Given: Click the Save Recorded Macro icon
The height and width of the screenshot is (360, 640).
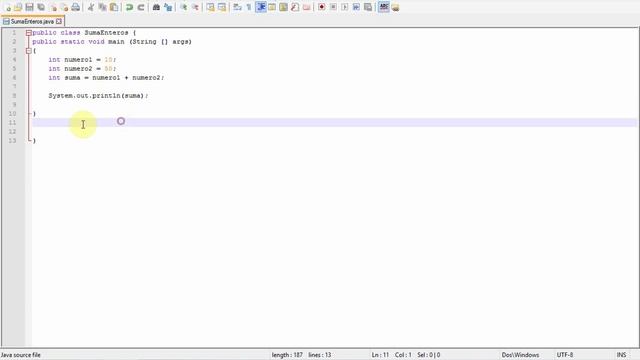Looking at the screenshot, I should coord(368,7).
